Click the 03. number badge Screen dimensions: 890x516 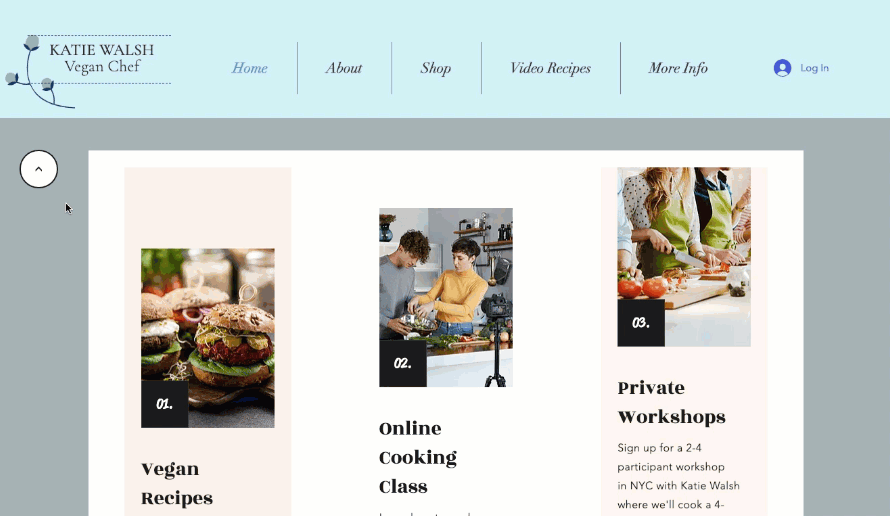641,323
